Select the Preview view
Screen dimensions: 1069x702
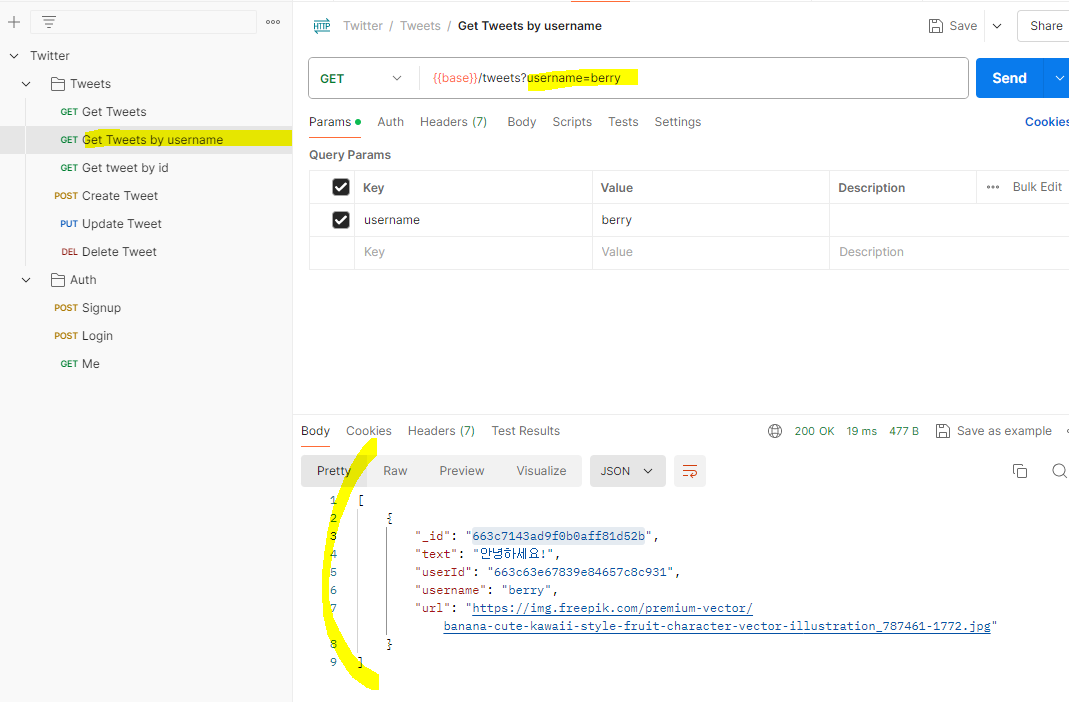462,471
